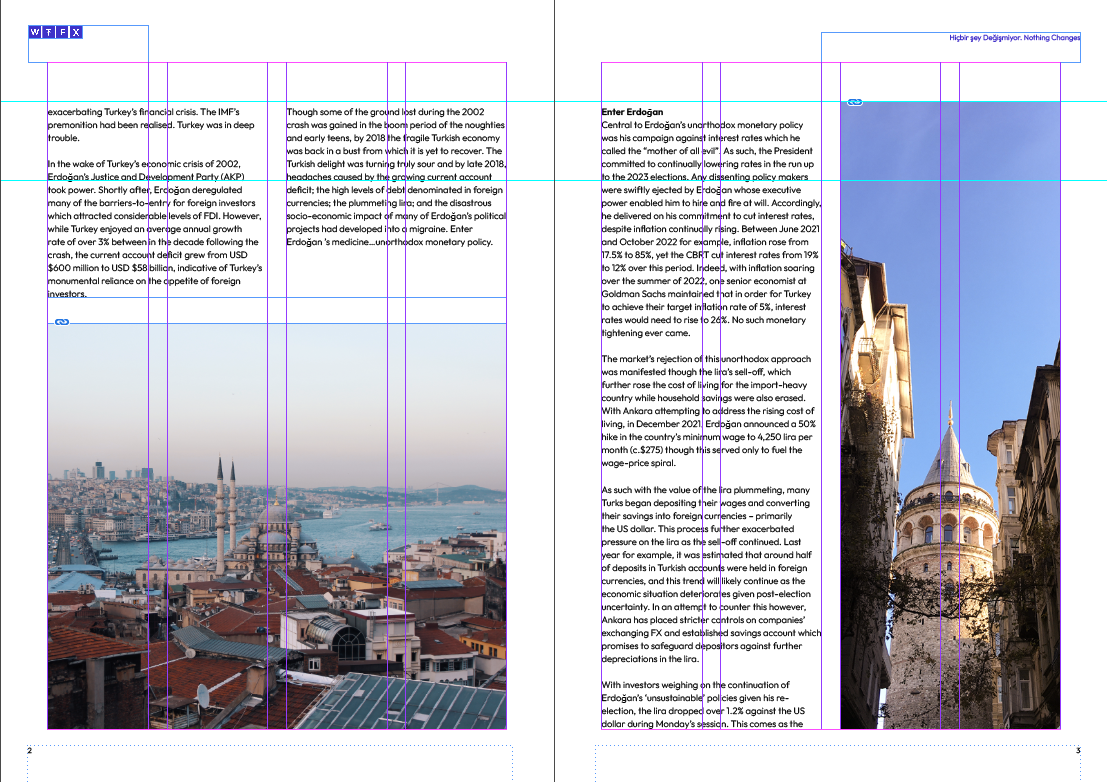Click page number 2 at the bottom left

click(x=30, y=750)
